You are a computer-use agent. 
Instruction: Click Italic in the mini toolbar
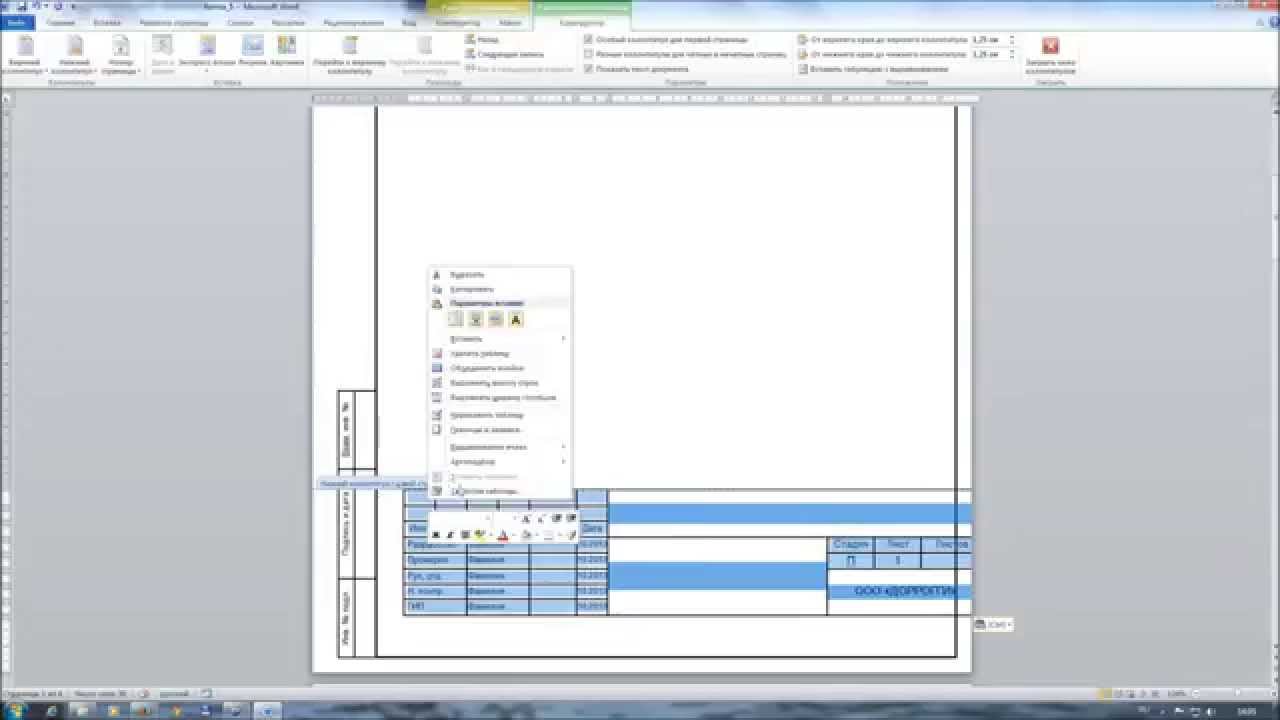tap(450, 535)
